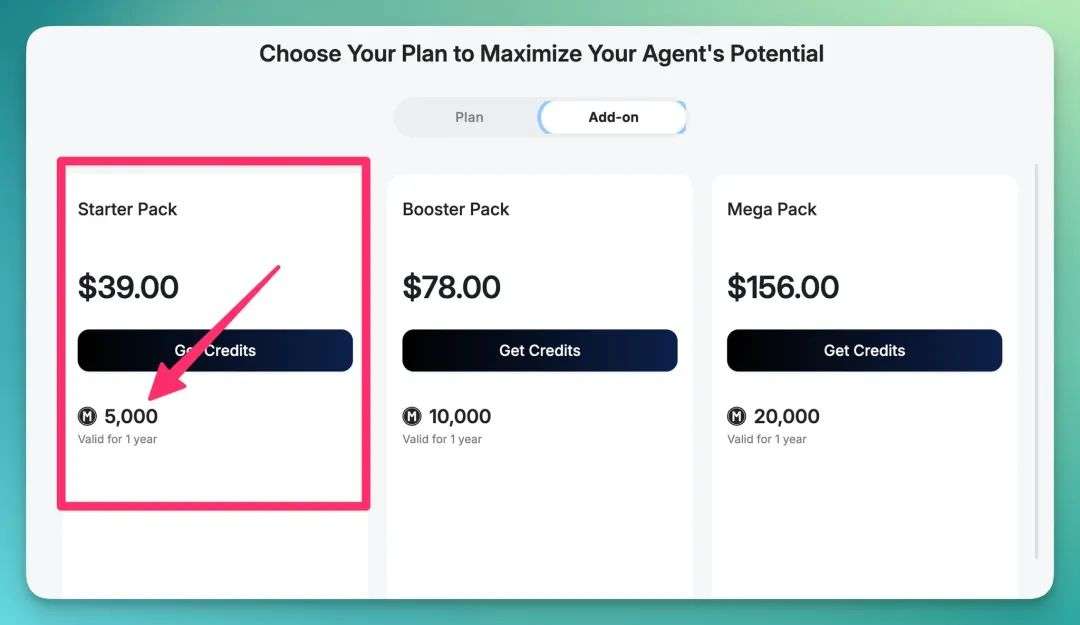Click the $156.00 price
This screenshot has width=1080, height=625.
(x=783, y=287)
